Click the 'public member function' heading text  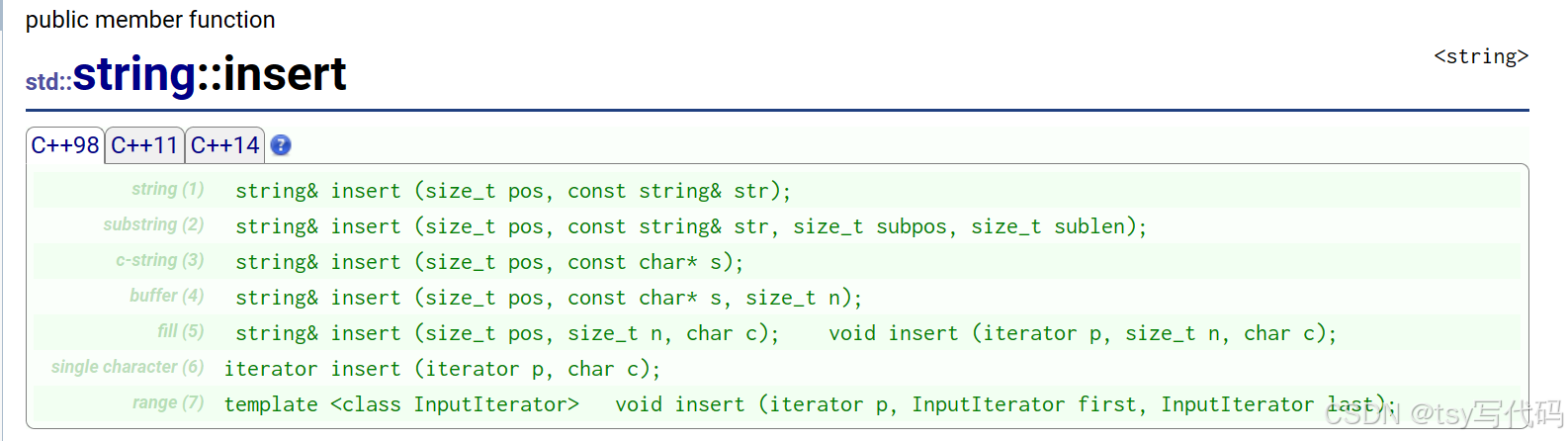coord(150,20)
